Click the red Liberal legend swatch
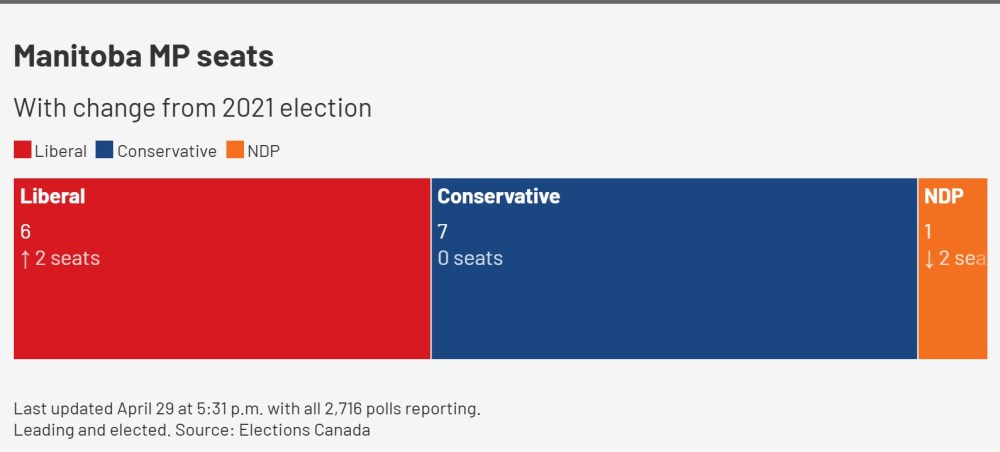This screenshot has width=1000, height=452. (22, 151)
